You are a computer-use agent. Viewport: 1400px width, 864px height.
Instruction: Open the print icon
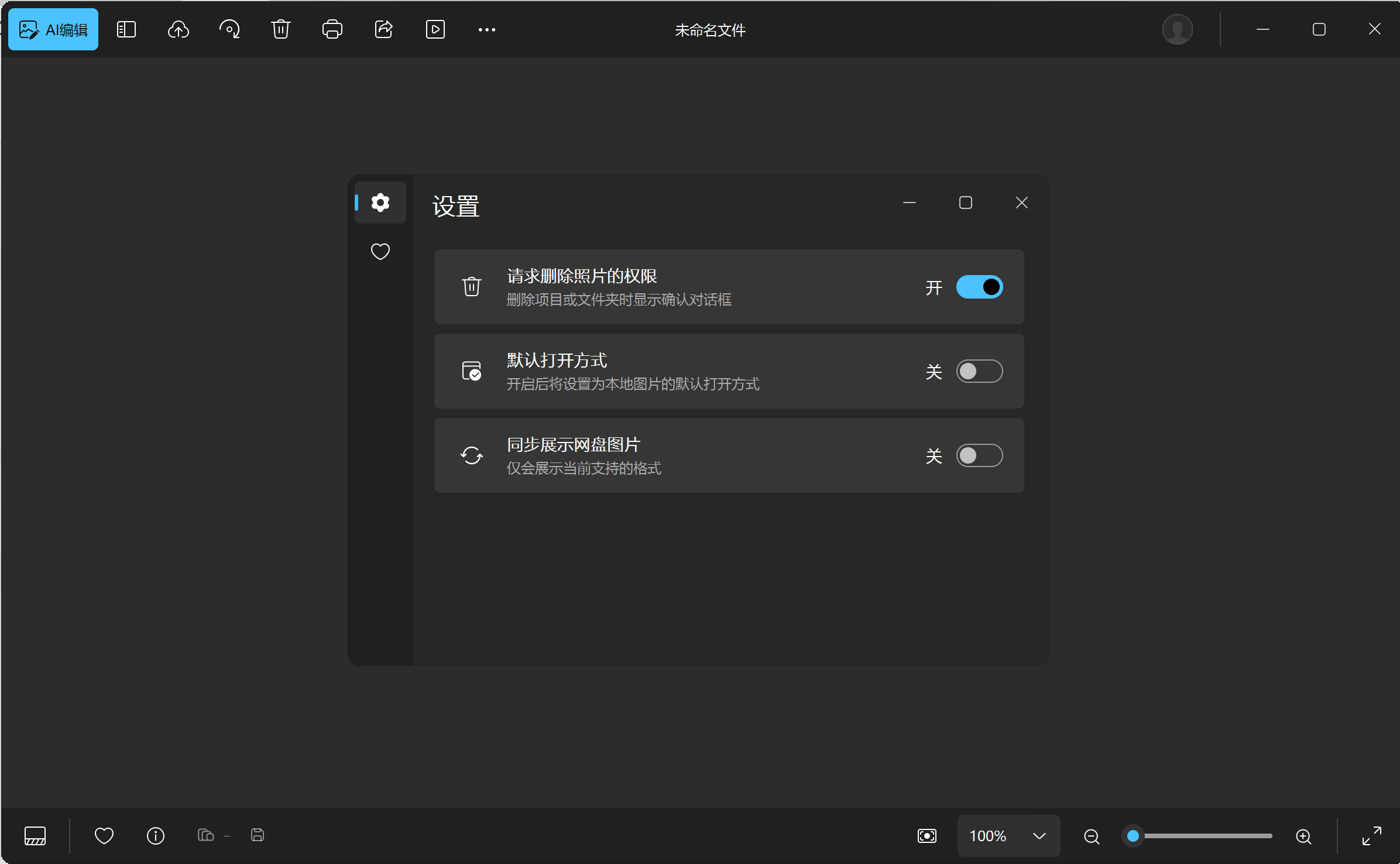pos(332,30)
